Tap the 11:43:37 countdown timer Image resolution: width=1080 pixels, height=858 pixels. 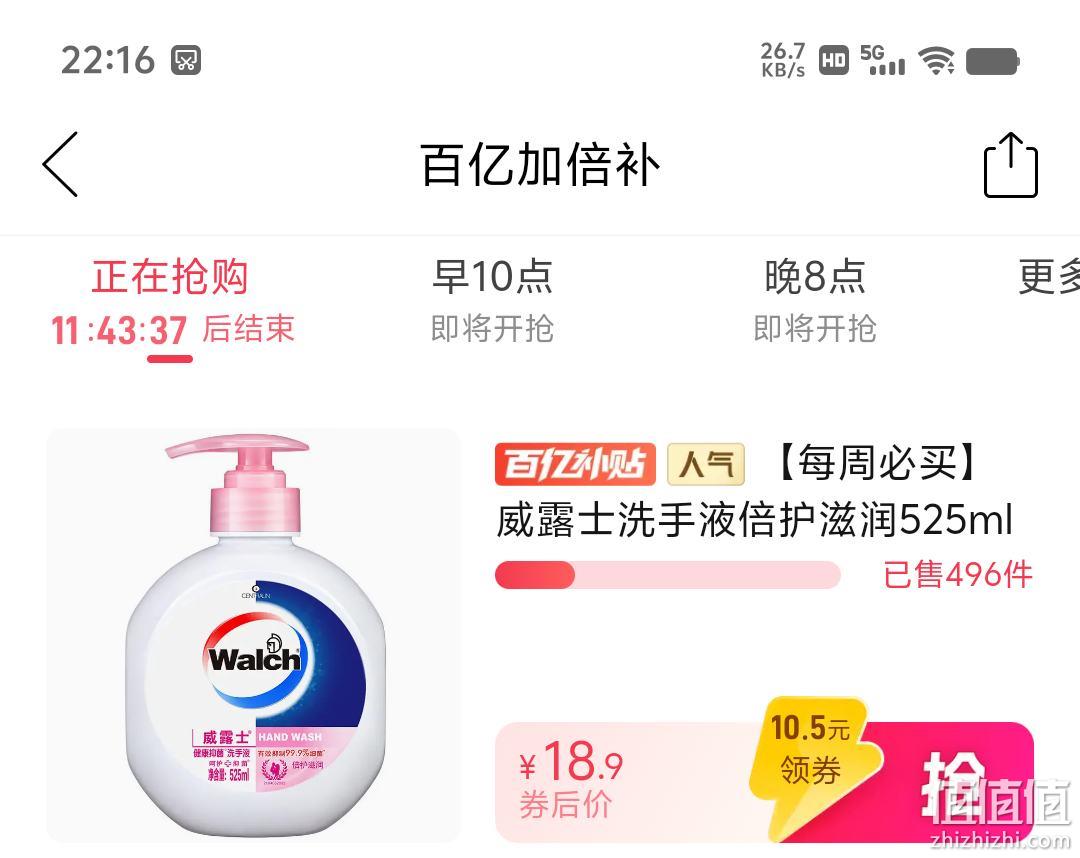[x=119, y=331]
